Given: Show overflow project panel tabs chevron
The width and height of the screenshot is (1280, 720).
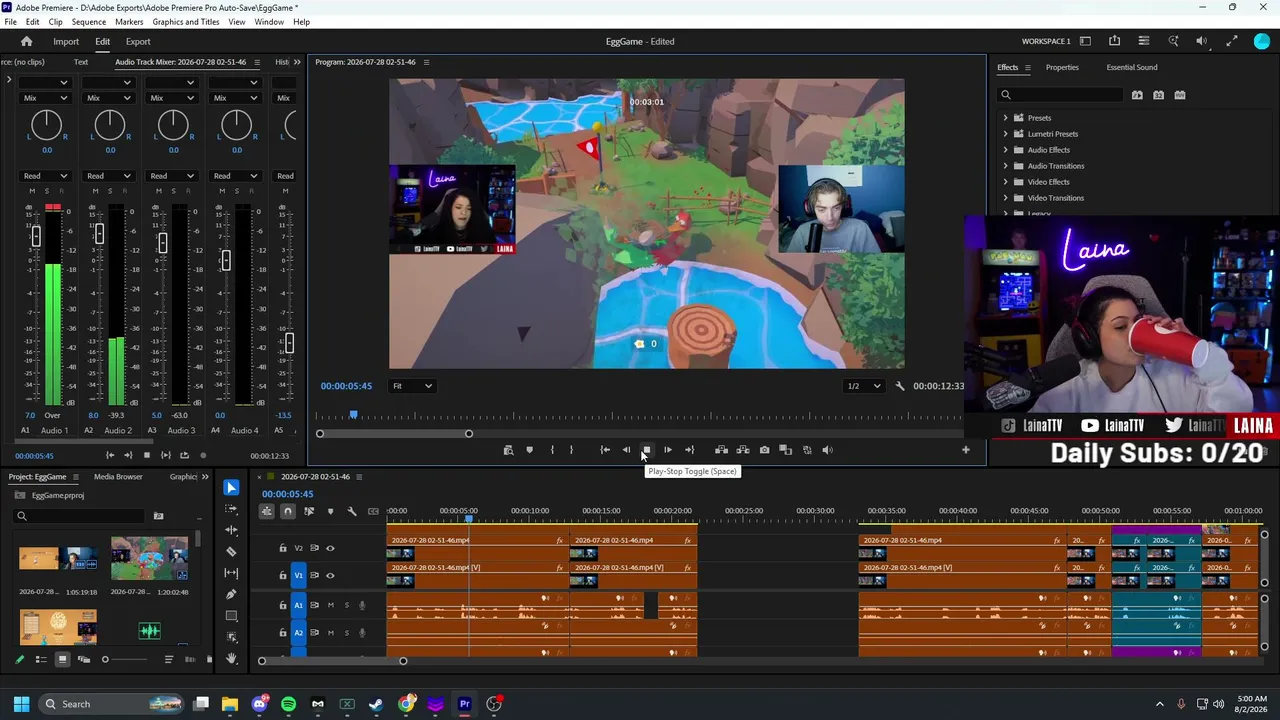Looking at the screenshot, I should [205, 477].
